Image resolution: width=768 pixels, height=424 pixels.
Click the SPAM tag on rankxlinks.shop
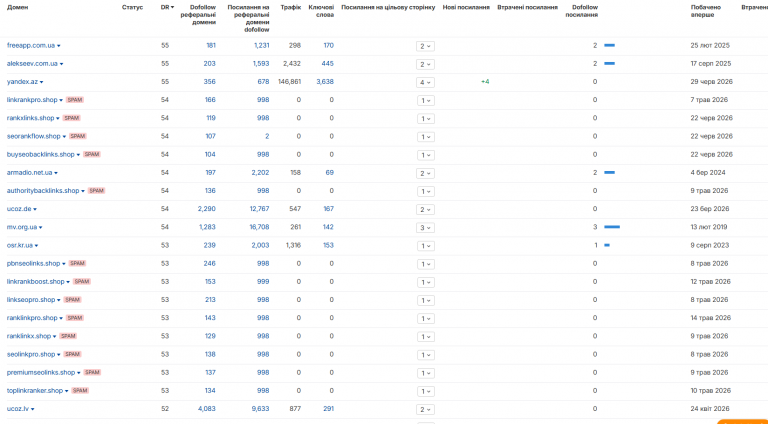72,118
